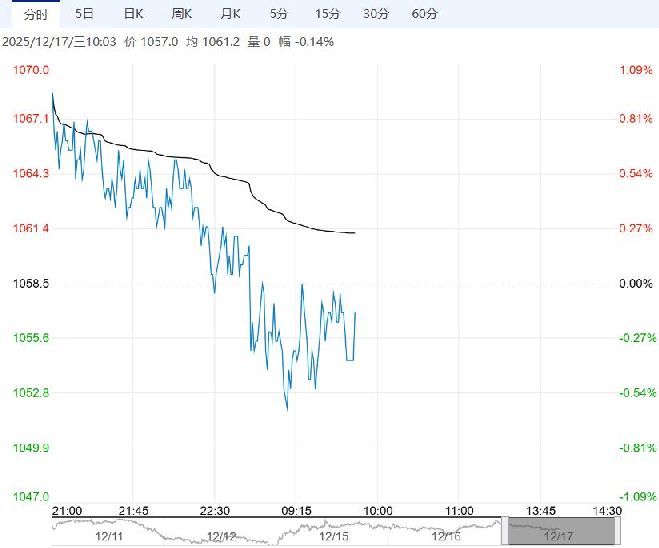Jump to 12/12 in the bottom navigator
Image resolution: width=659 pixels, height=548 pixels.
[x=222, y=536]
